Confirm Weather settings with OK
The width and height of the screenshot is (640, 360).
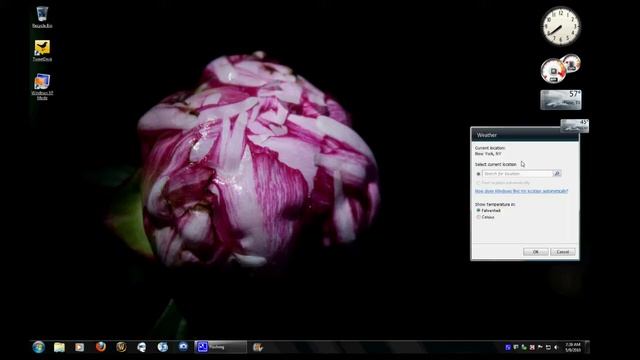536,252
